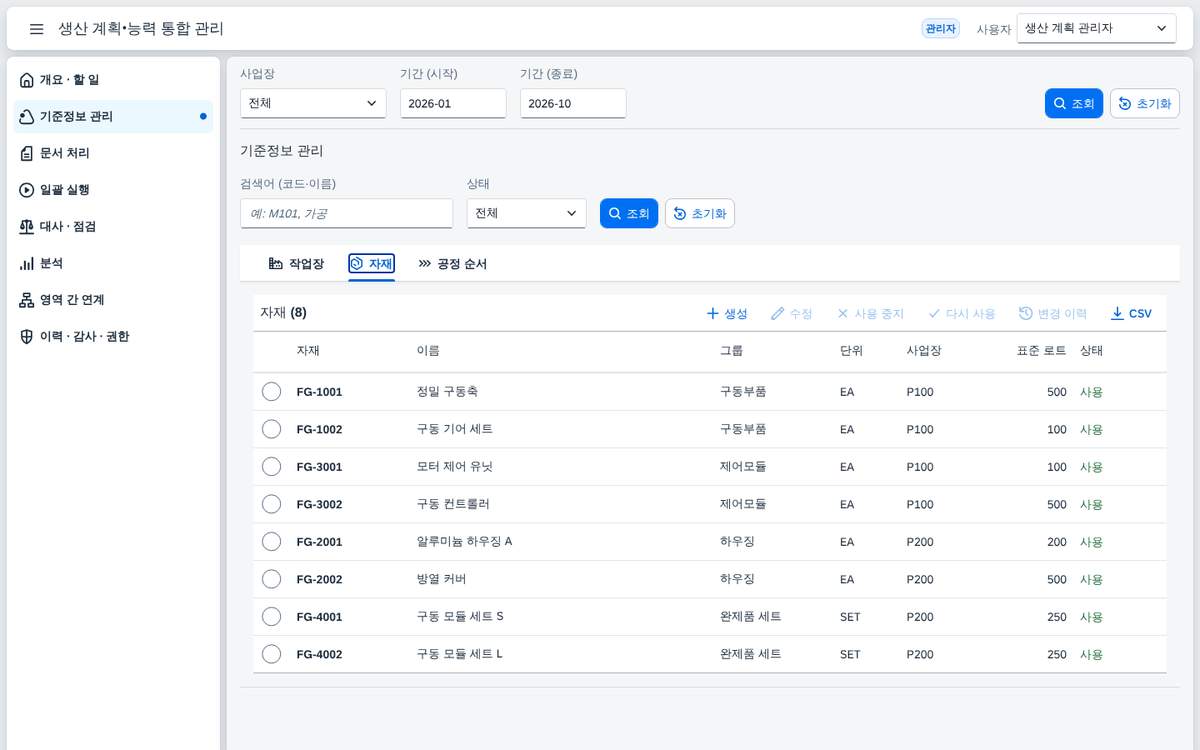This screenshot has height=750, width=1200.
Task: Open the hamburger navigation menu
Action: (37, 29)
